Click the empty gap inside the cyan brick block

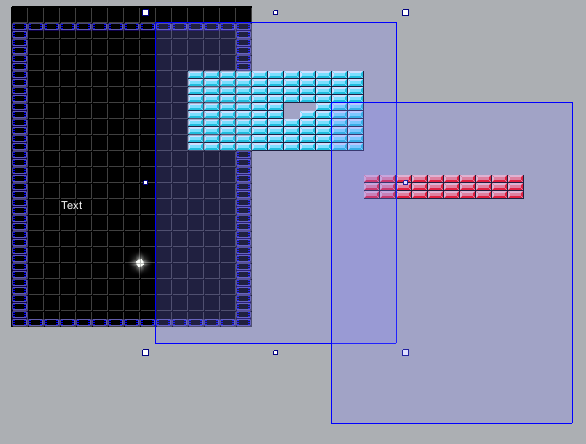point(299,111)
